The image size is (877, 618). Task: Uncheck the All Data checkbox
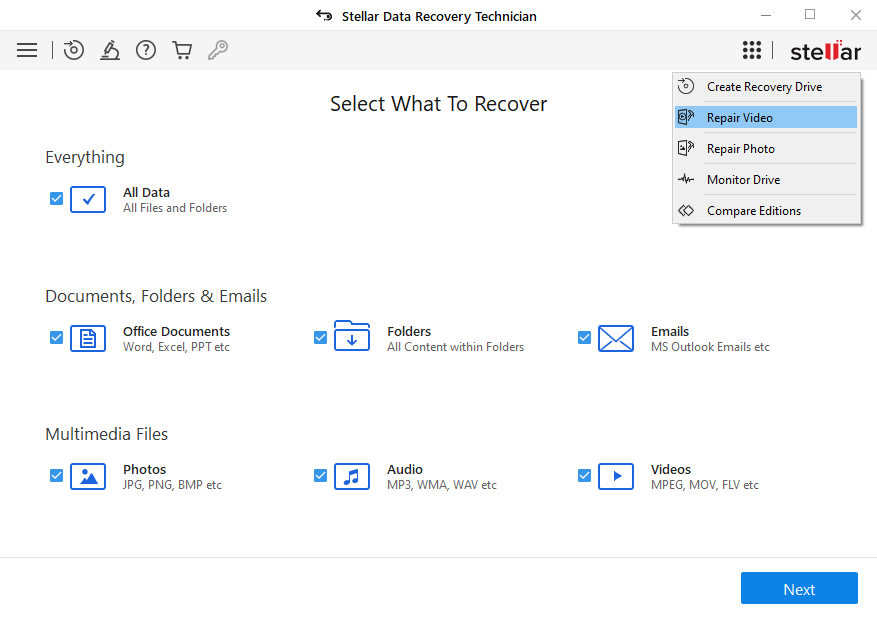coord(57,199)
